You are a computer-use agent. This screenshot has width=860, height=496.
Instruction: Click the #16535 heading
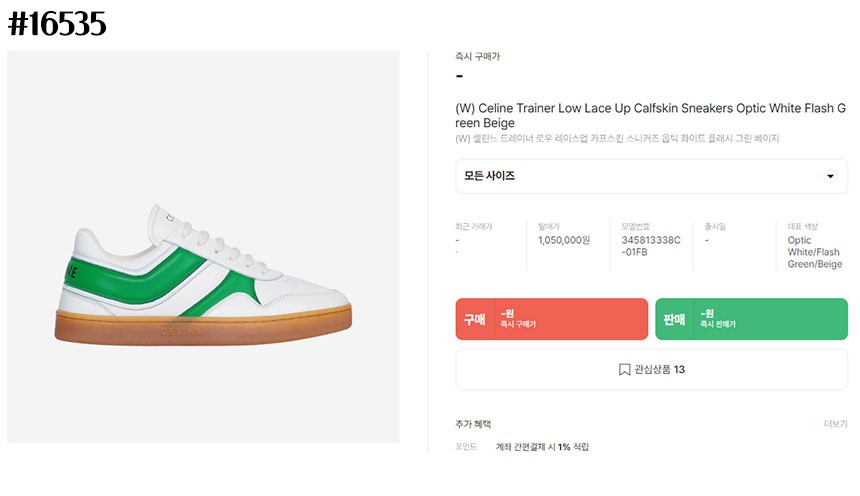pos(57,24)
